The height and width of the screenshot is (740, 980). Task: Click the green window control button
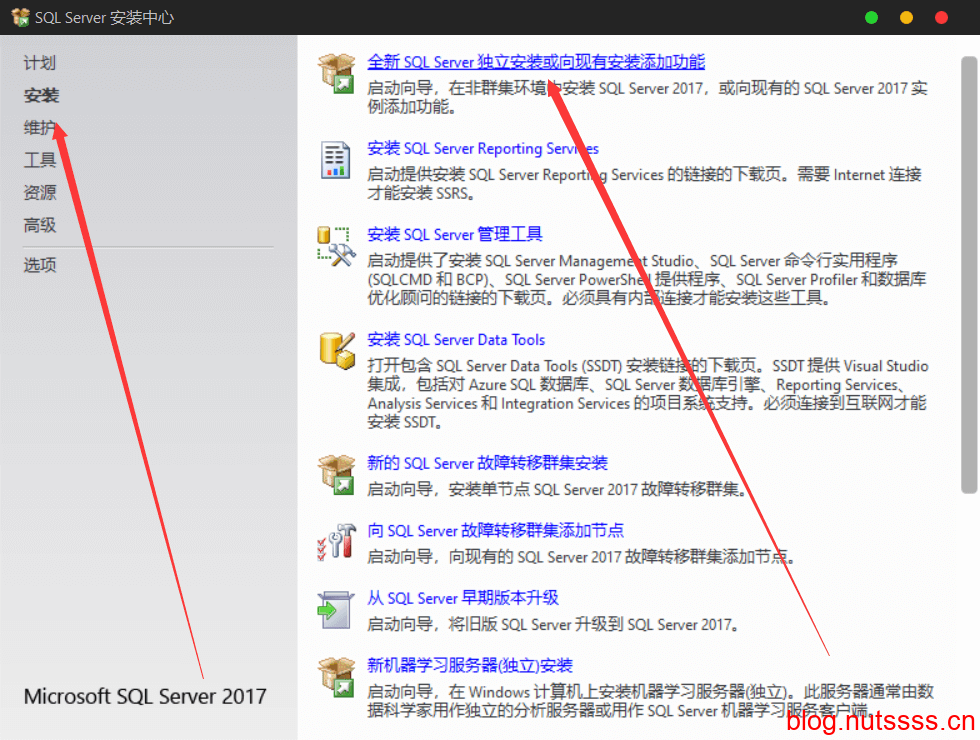871,18
